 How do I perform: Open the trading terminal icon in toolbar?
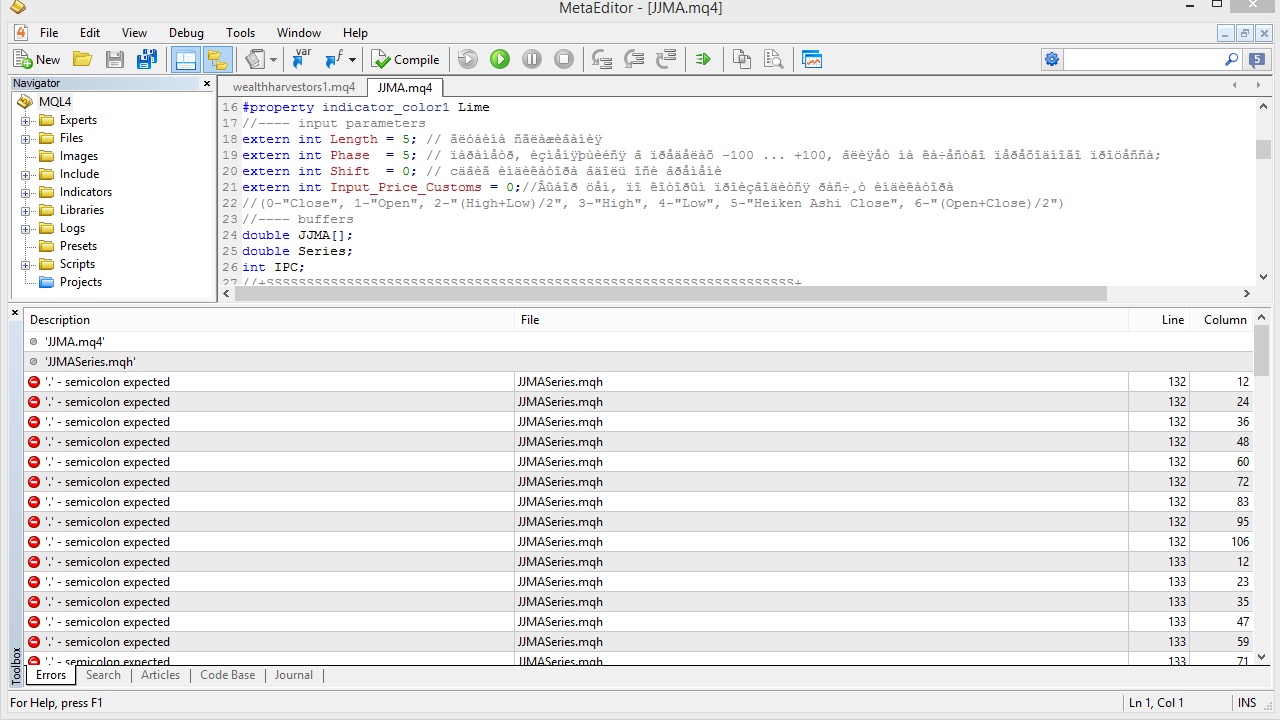811,60
